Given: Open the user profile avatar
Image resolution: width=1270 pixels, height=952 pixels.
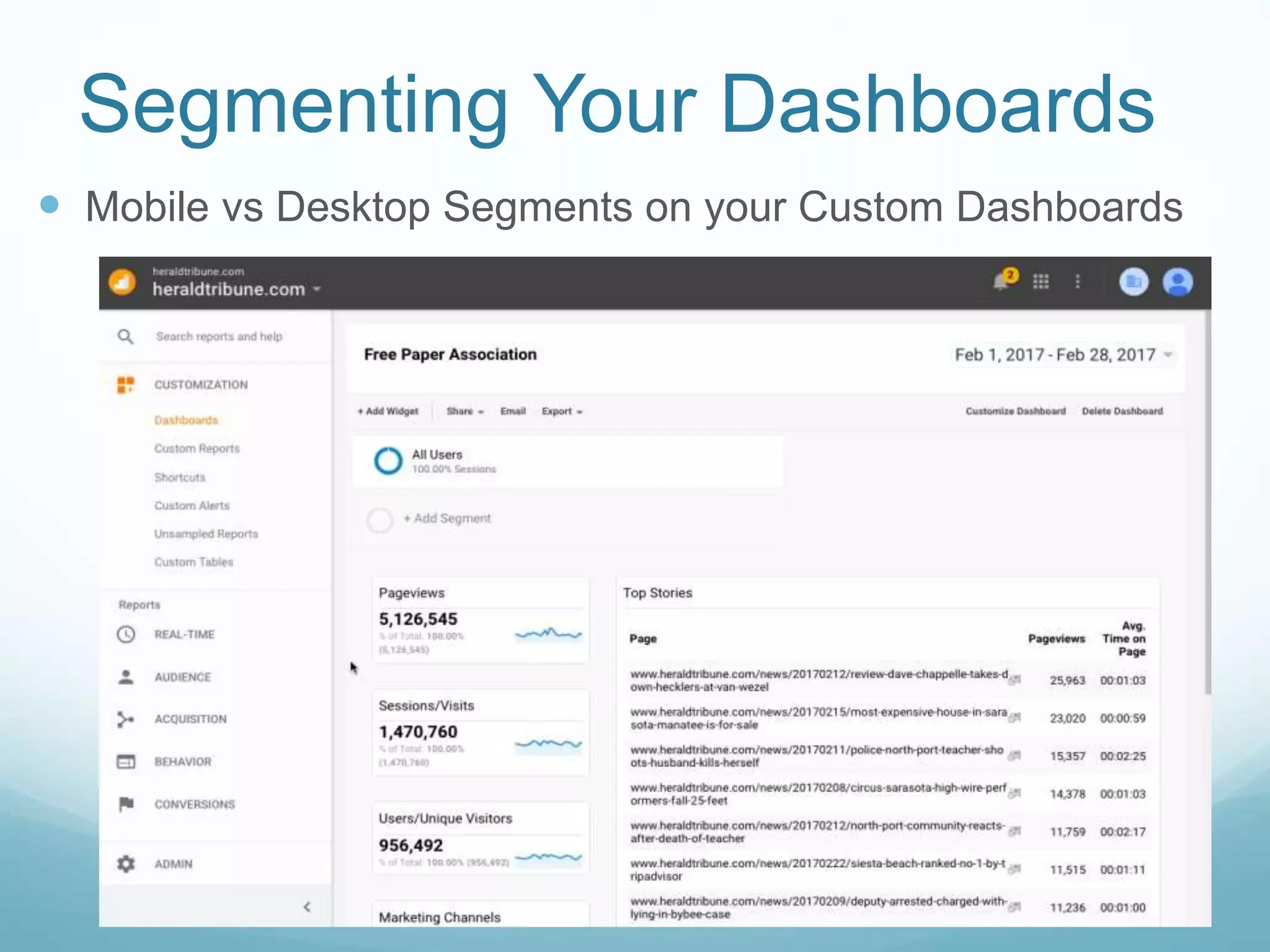Looking at the screenshot, I should click(x=1178, y=282).
